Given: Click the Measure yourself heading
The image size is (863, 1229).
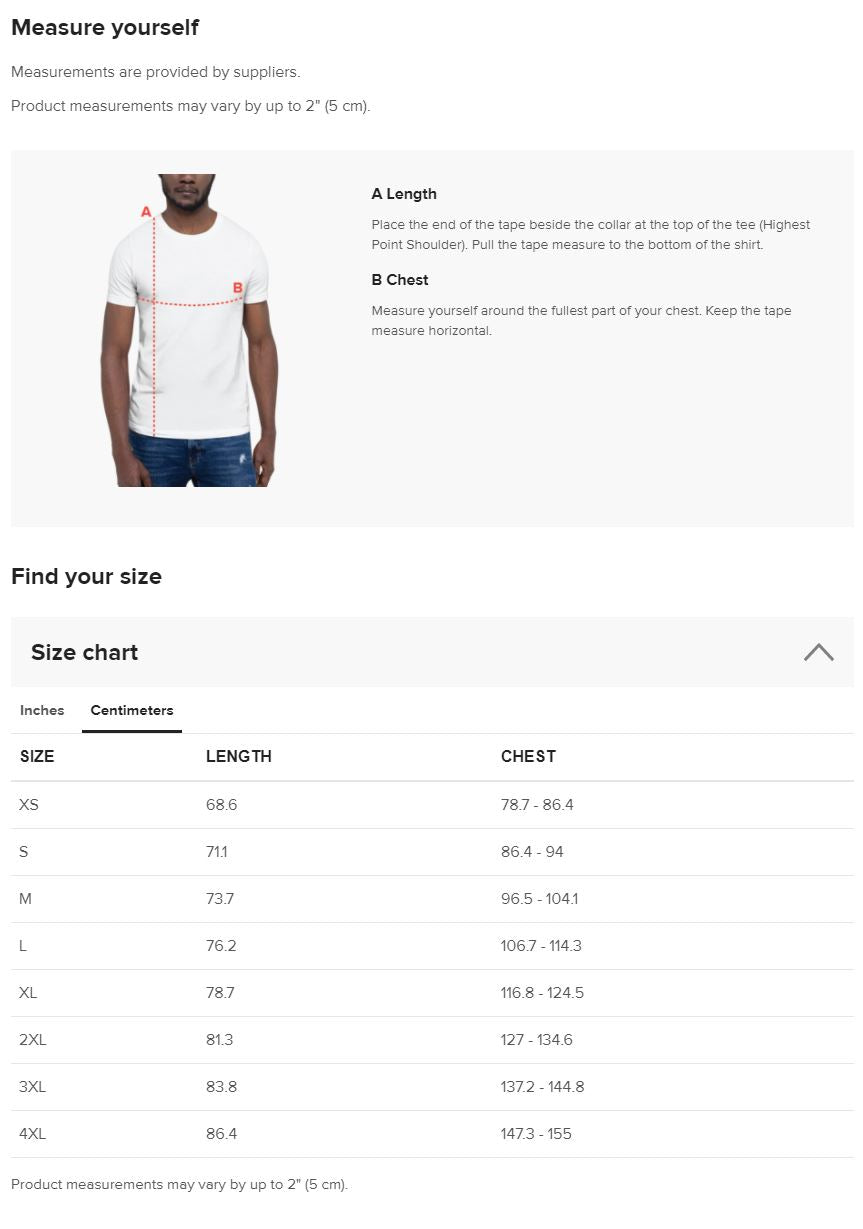Looking at the screenshot, I should click(105, 28).
